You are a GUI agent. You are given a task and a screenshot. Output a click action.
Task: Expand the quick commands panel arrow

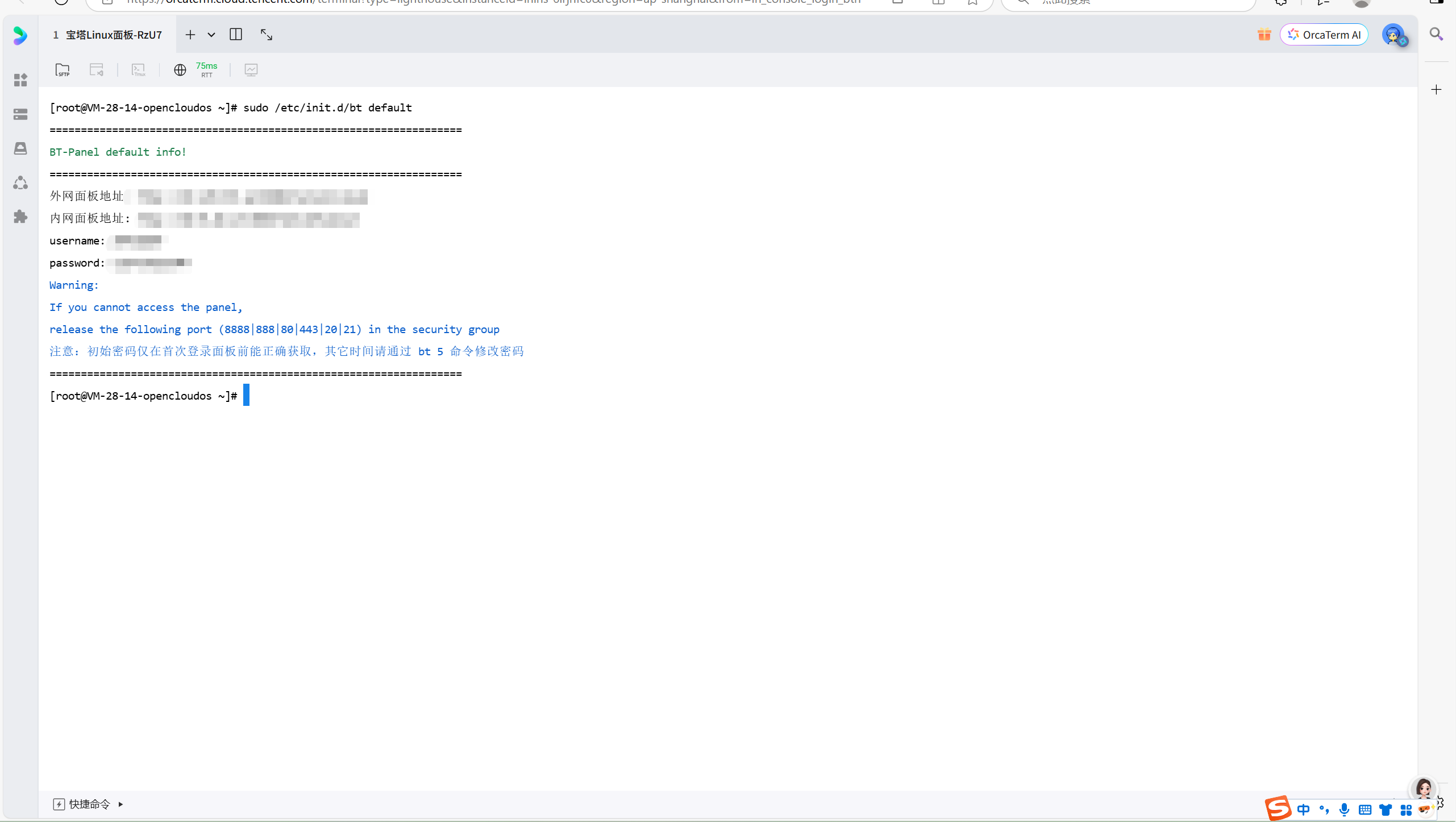pyautogui.click(x=120, y=804)
